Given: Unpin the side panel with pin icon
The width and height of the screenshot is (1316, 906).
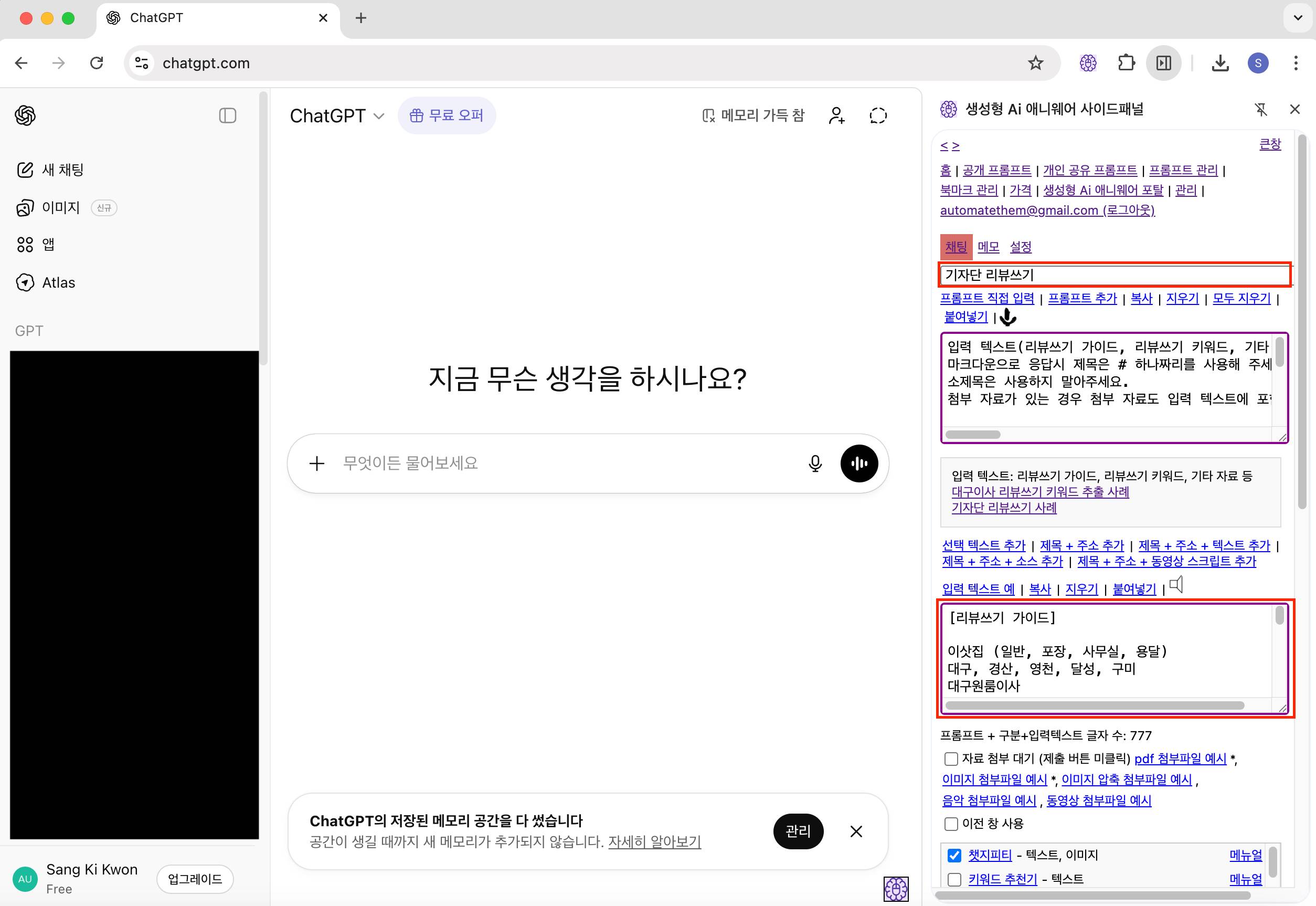Looking at the screenshot, I should click(1260, 109).
